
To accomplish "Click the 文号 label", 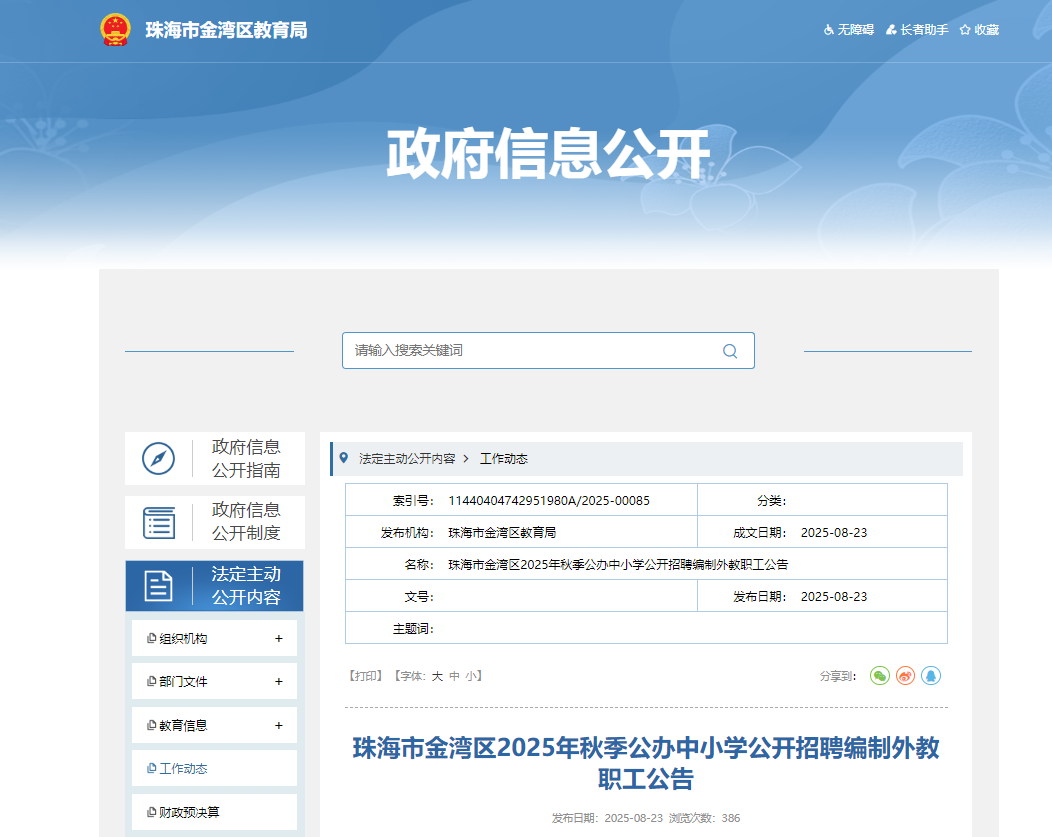I will [419, 596].
